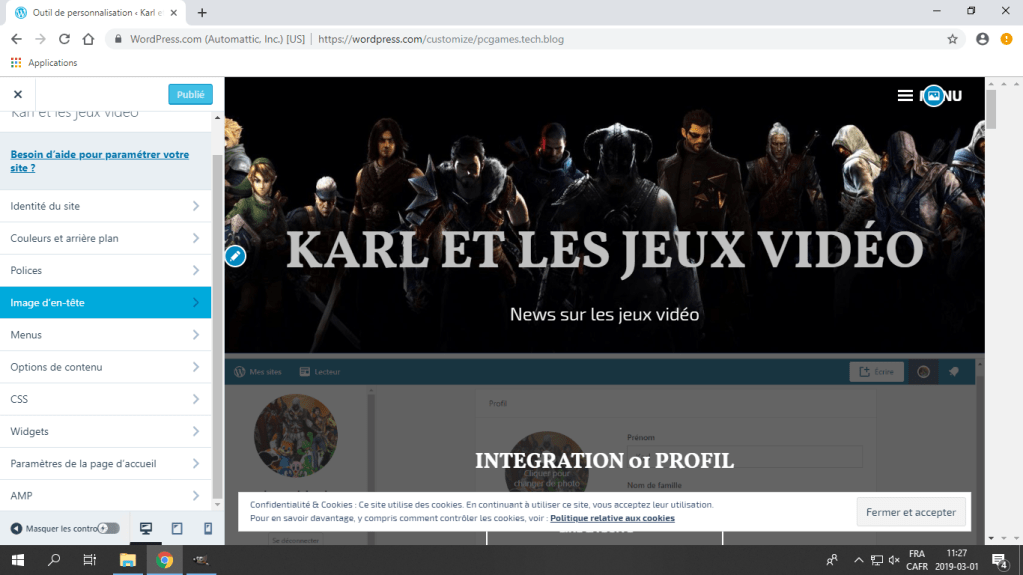Bookmark this page with the star icon
Image resolution: width=1023 pixels, height=575 pixels.
point(952,39)
